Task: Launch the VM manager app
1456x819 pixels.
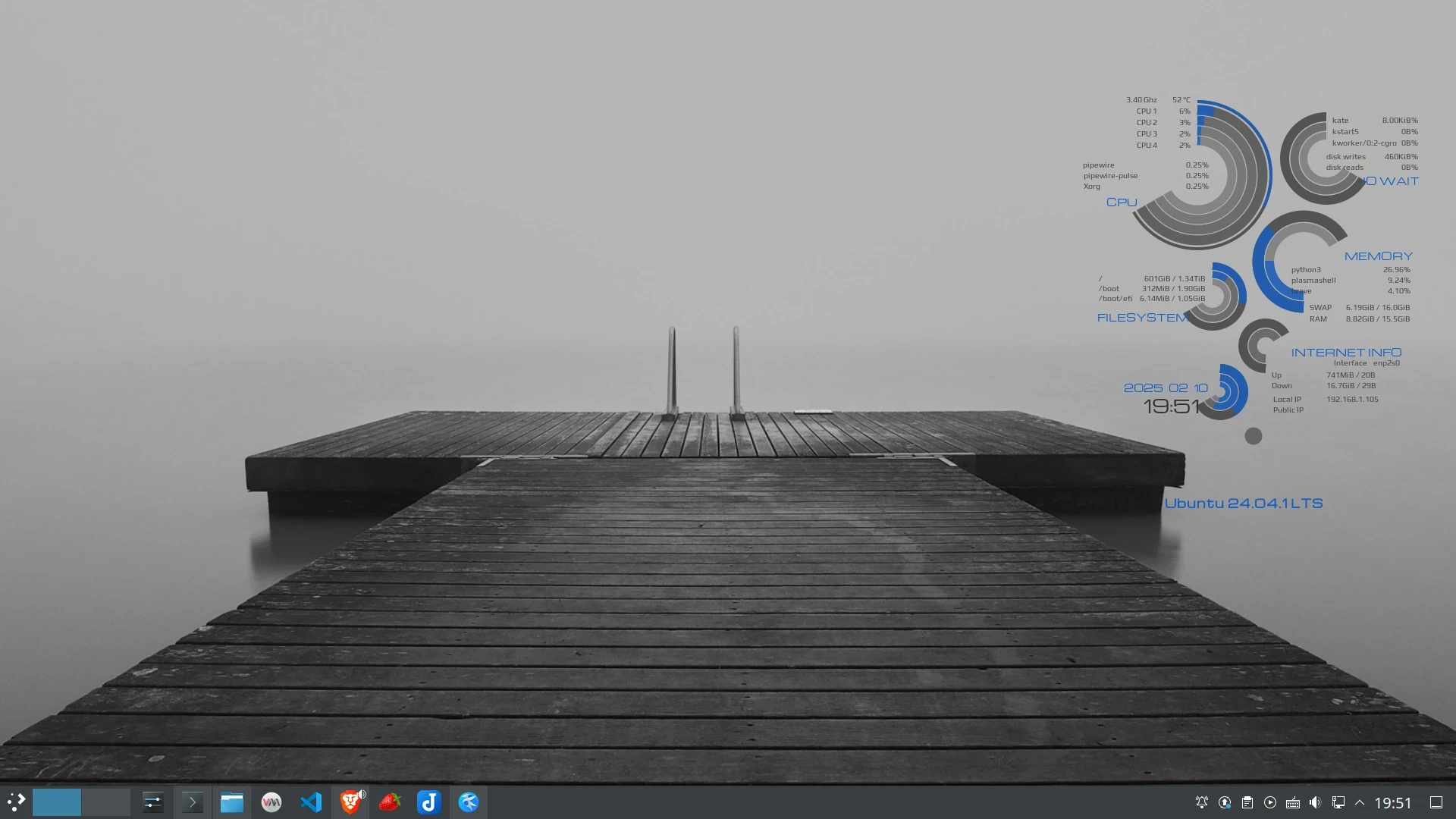Action: point(271,802)
